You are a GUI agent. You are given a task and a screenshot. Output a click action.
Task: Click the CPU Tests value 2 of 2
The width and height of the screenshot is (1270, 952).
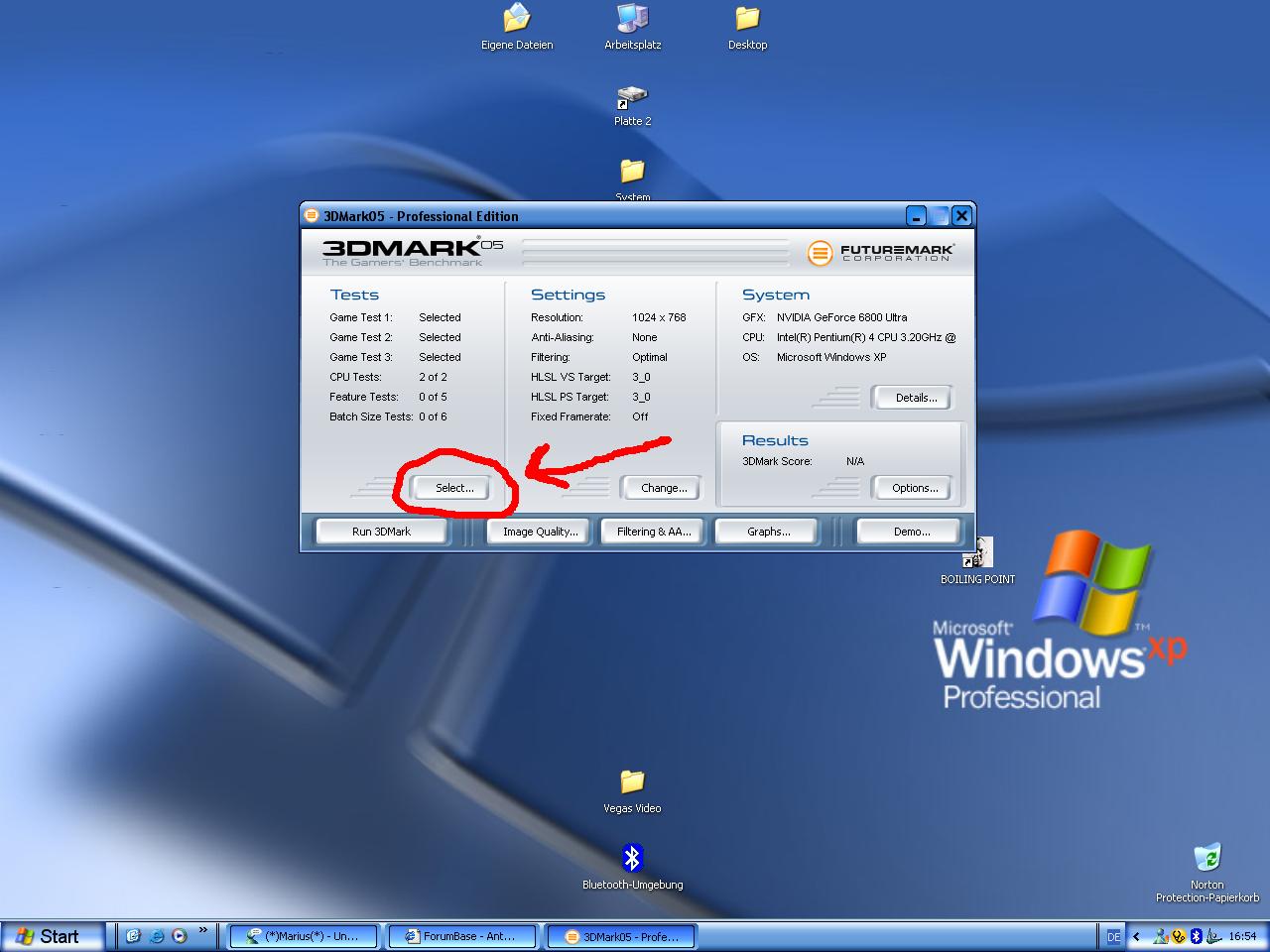(433, 377)
